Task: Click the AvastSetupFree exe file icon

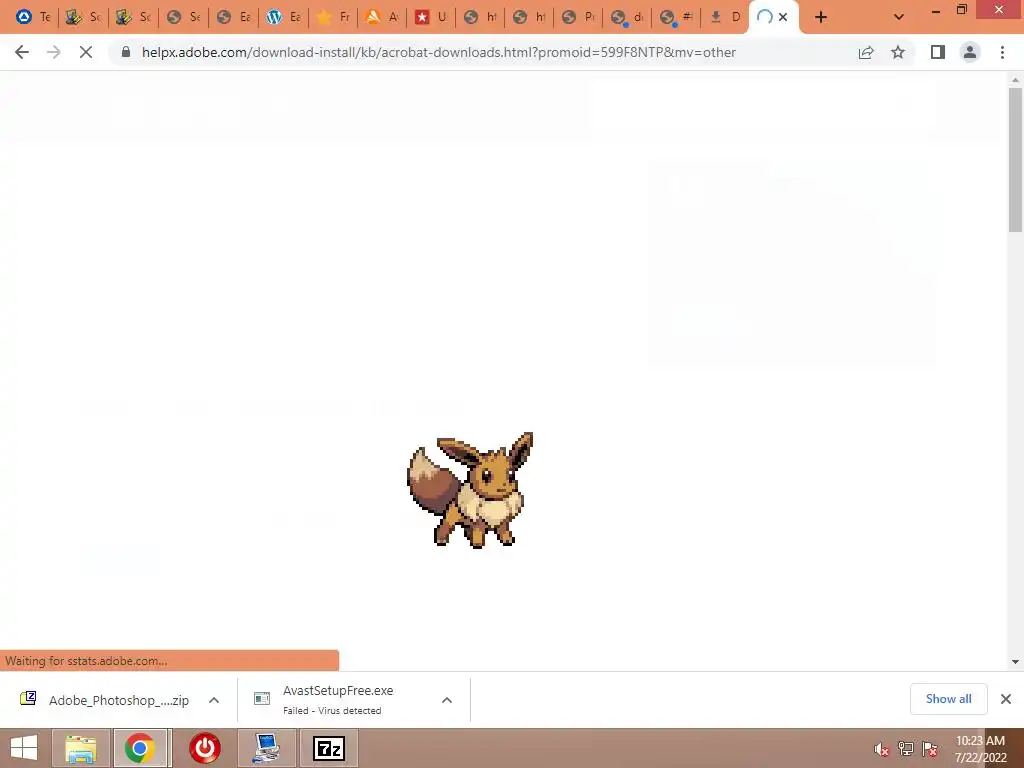Action: (262, 699)
